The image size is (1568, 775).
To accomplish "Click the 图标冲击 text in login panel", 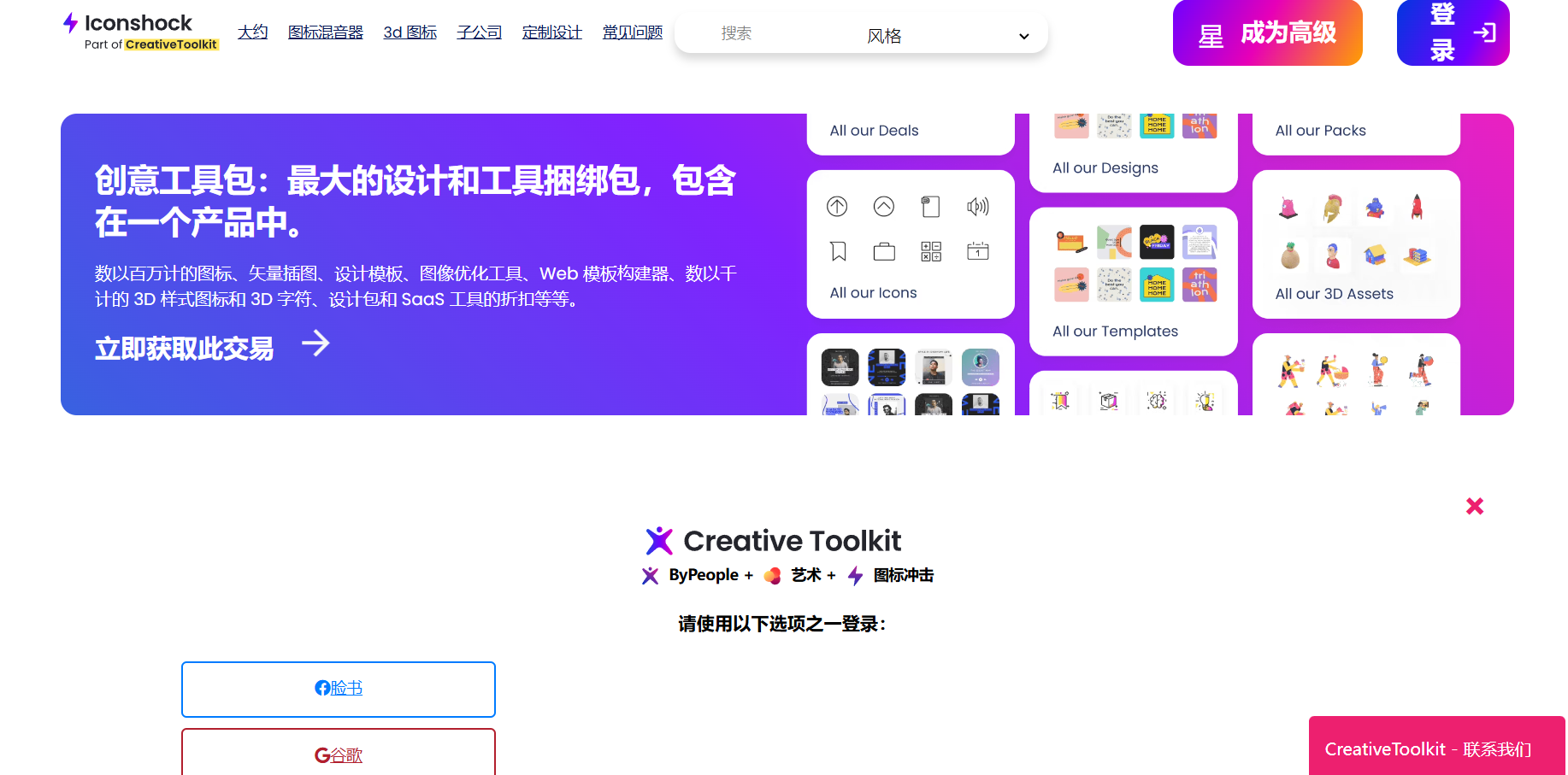I will [904, 575].
